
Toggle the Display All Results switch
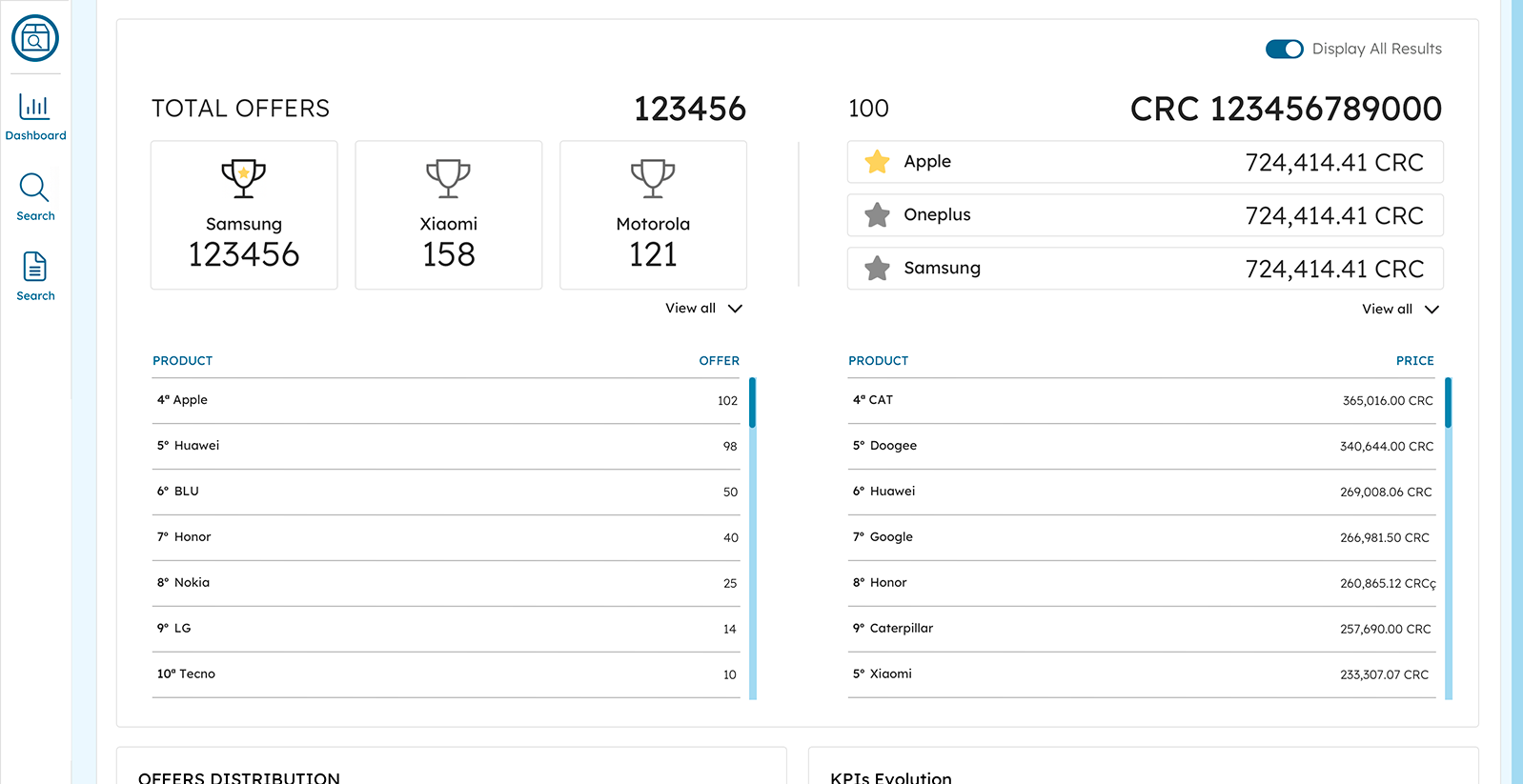[x=1284, y=49]
